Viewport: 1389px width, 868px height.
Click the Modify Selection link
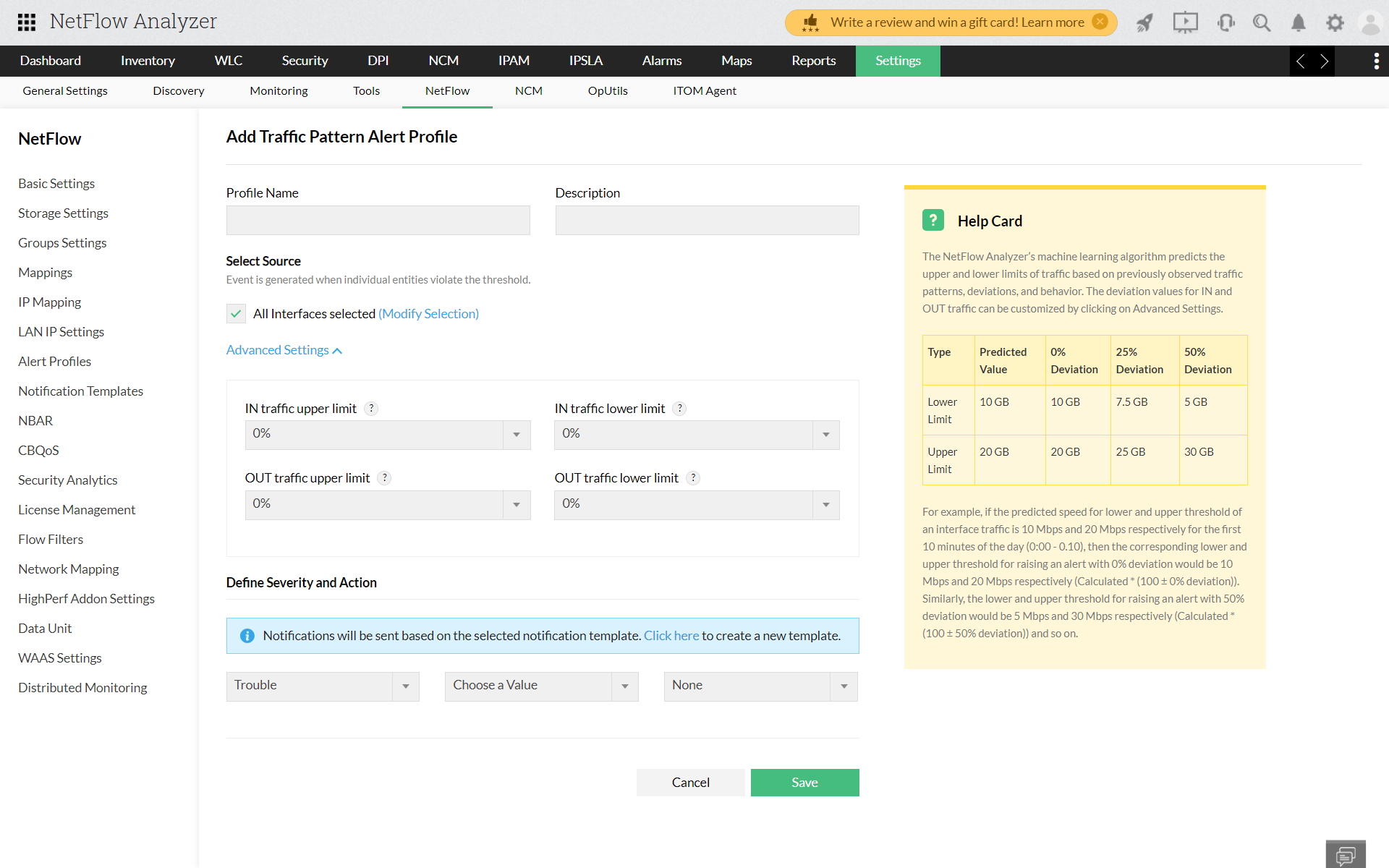(428, 313)
